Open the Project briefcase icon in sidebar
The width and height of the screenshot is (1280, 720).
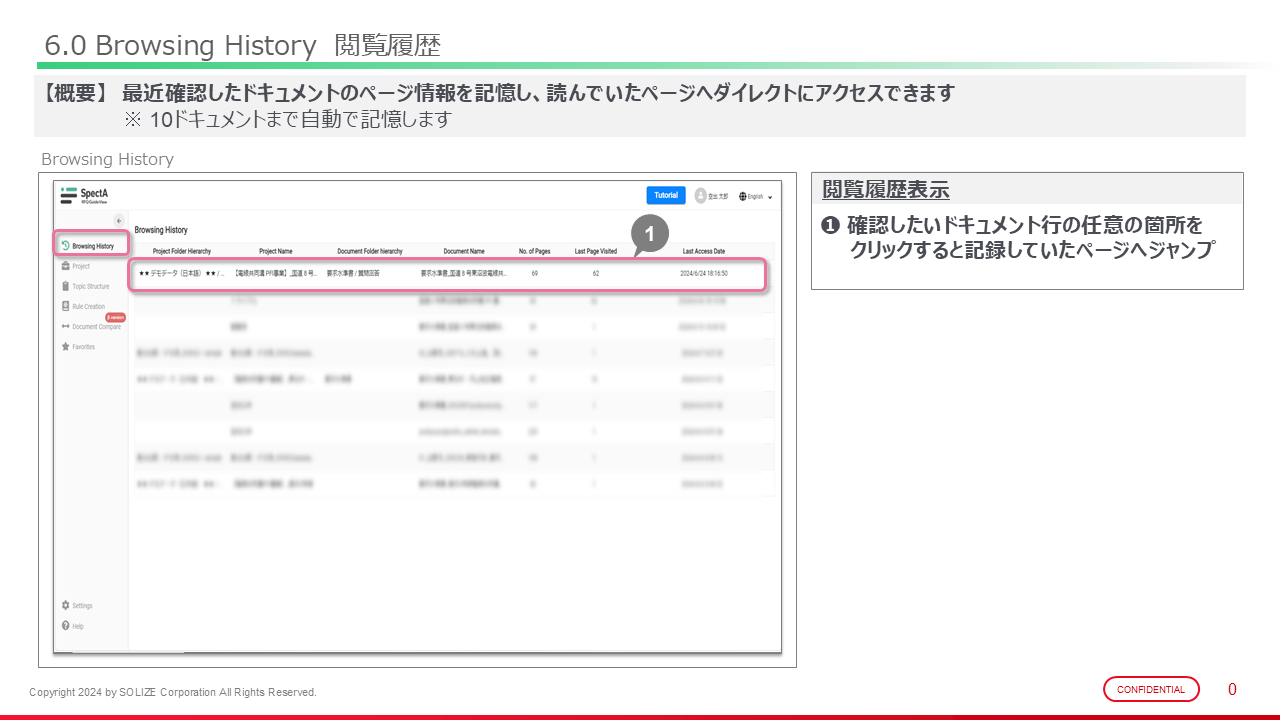coord(65,266)
